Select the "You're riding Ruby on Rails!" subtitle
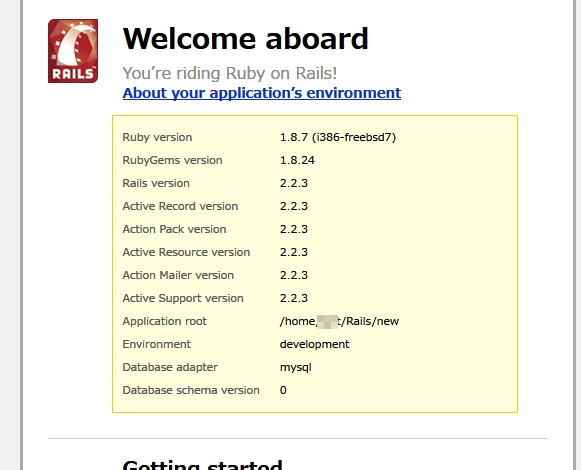Image resolution: width=581 pixels, height=470 pixels. point(230,73)
